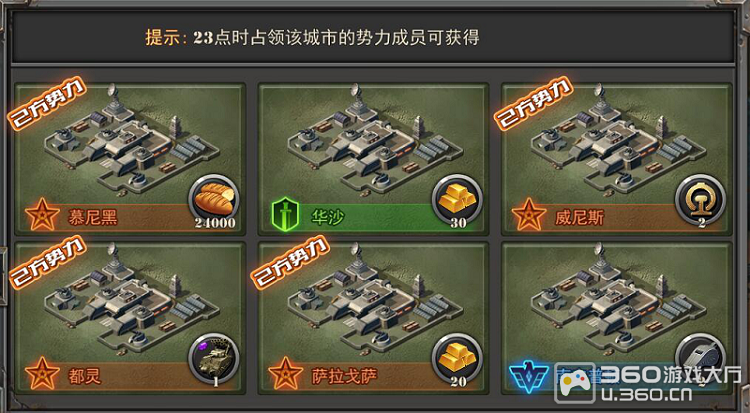Click the 威尼斯 city name label
750x413 pixels.
click(x=579, y=218)
